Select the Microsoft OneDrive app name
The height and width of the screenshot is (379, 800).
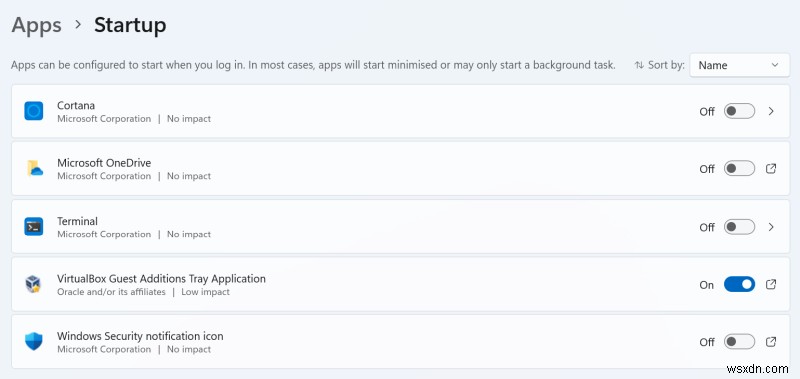click(x=104, y=163)
